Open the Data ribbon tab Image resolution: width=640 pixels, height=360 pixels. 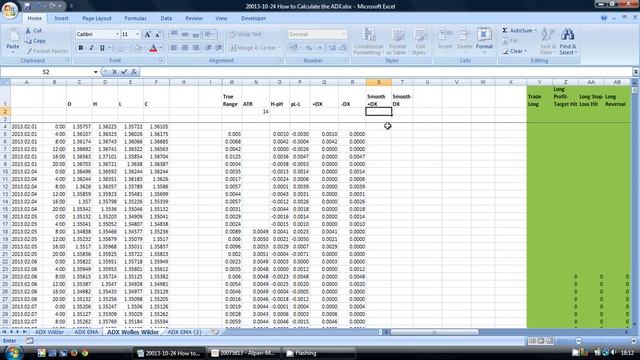coord(166,18)
